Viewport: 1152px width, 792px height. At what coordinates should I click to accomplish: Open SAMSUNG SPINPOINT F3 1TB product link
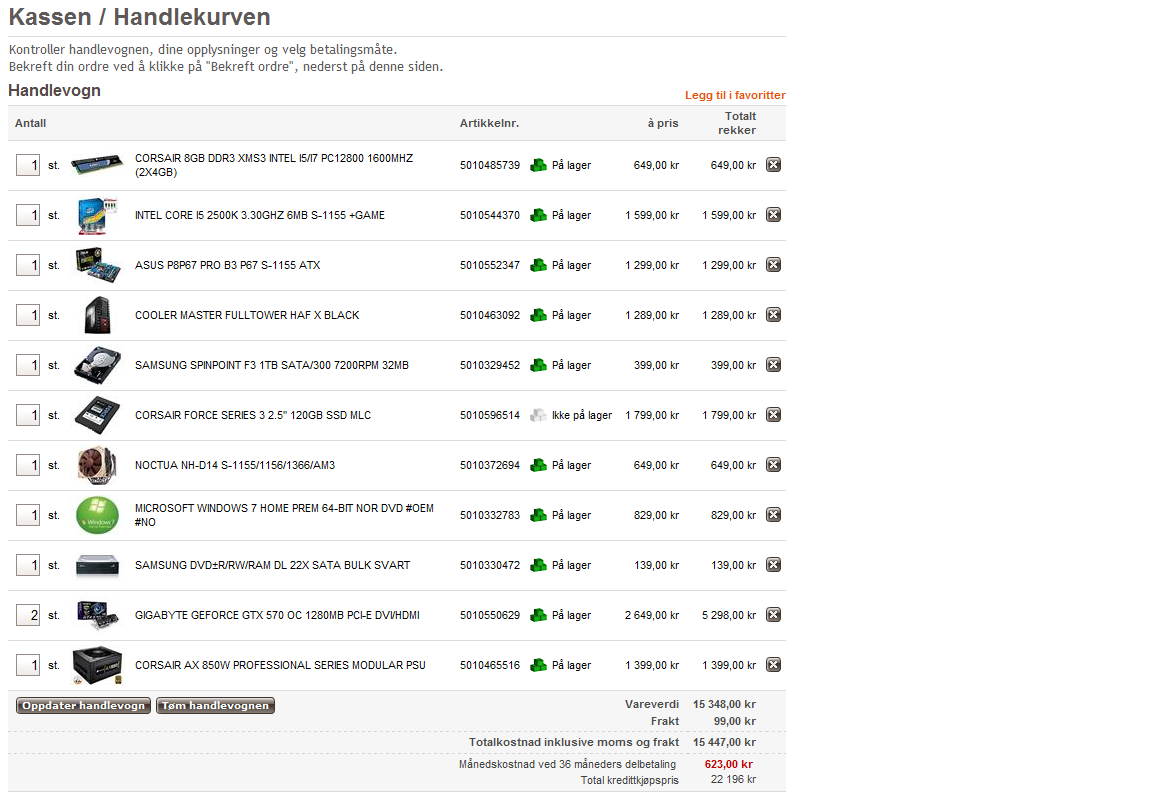[x=272, y=365]
